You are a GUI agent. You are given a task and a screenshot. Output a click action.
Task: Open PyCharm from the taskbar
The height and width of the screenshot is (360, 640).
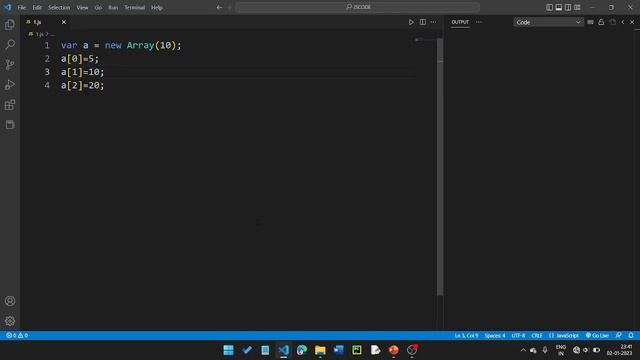click(x=357, y=350)
